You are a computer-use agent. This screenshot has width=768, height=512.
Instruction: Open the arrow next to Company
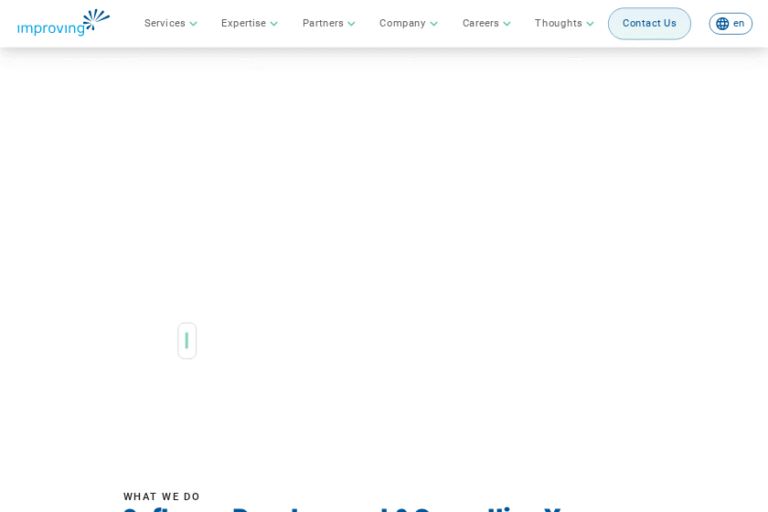click(434, 24)
